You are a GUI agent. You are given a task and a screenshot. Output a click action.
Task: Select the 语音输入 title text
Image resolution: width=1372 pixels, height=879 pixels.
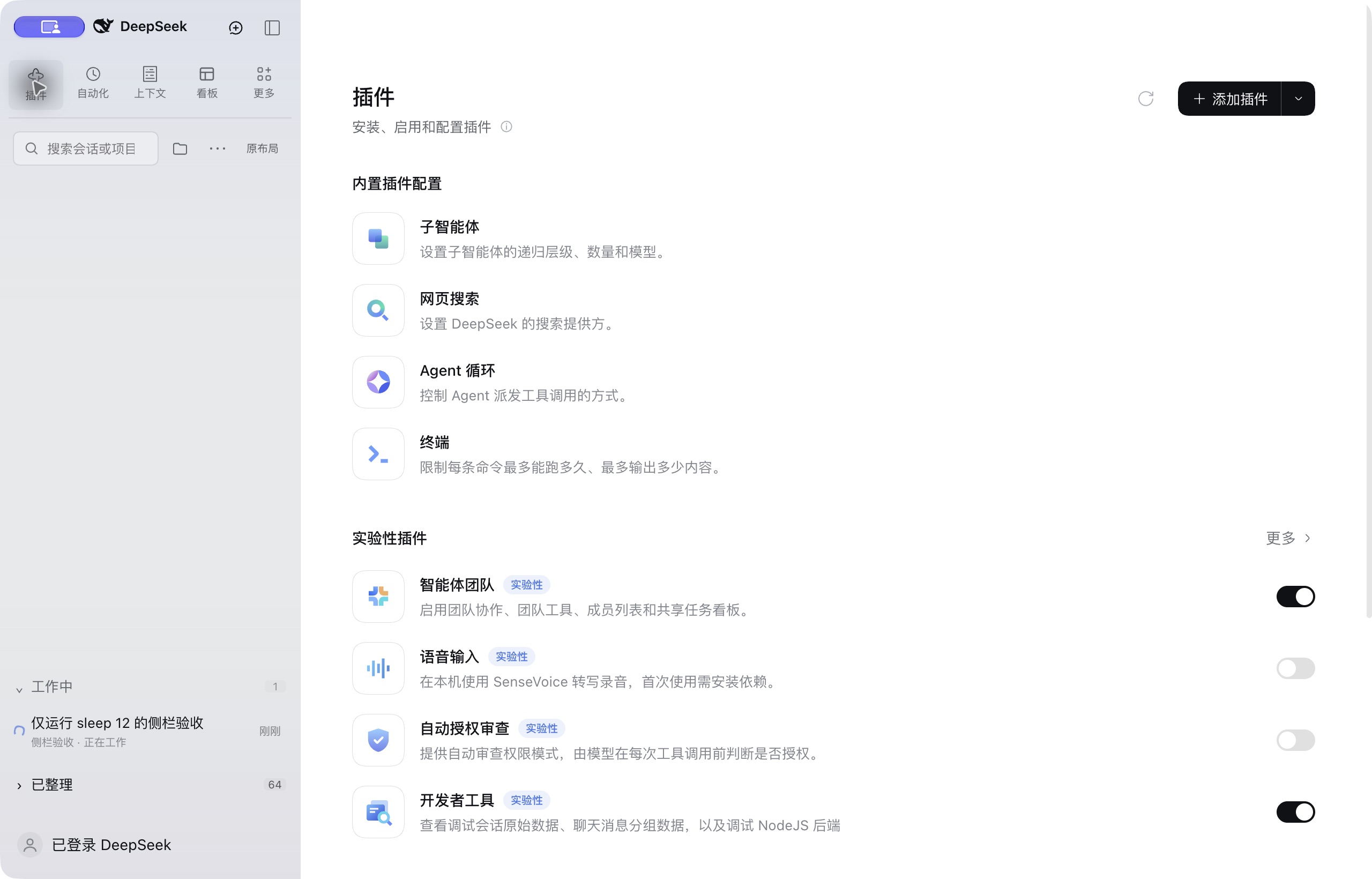(x=450, y=657)
